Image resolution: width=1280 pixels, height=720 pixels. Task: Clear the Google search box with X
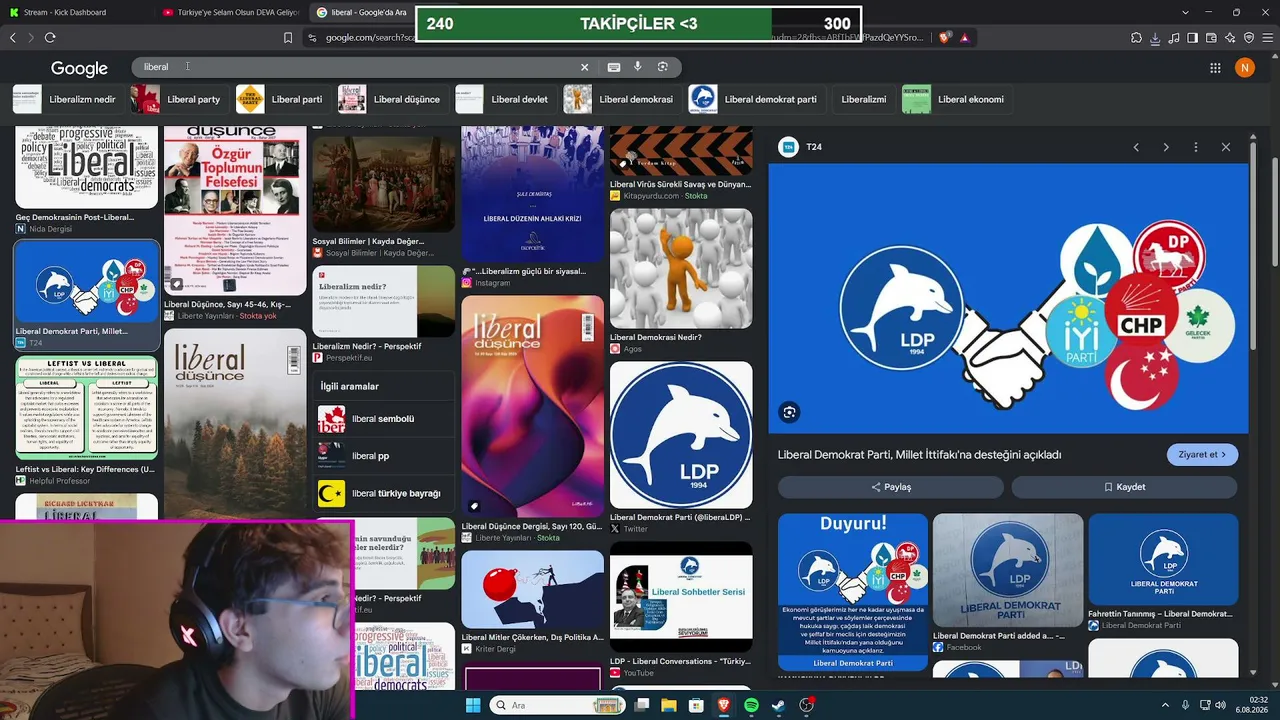(585, 67)
